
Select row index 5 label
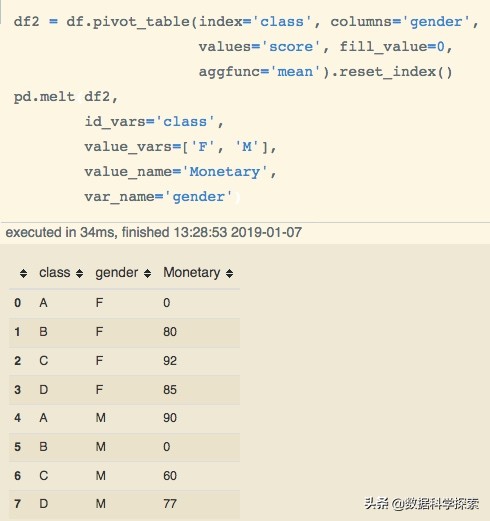pos(18,447)
